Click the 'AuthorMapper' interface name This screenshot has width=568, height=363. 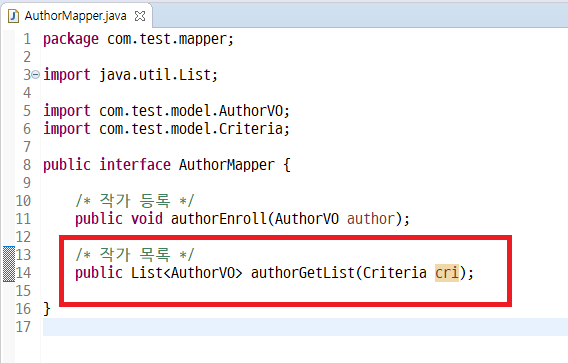pos(227,165)
